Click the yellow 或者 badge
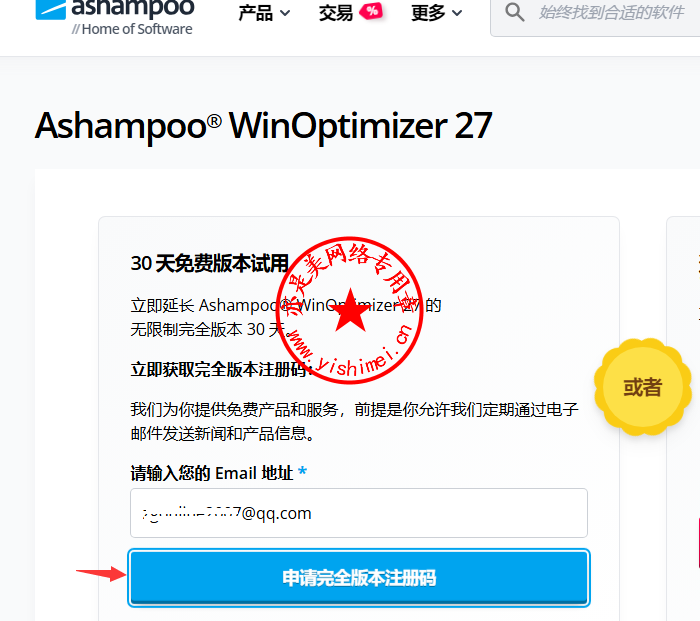Image resolution: width=700 pixels, height=621 pixels. pyautogui.click(x=642, y=387)
